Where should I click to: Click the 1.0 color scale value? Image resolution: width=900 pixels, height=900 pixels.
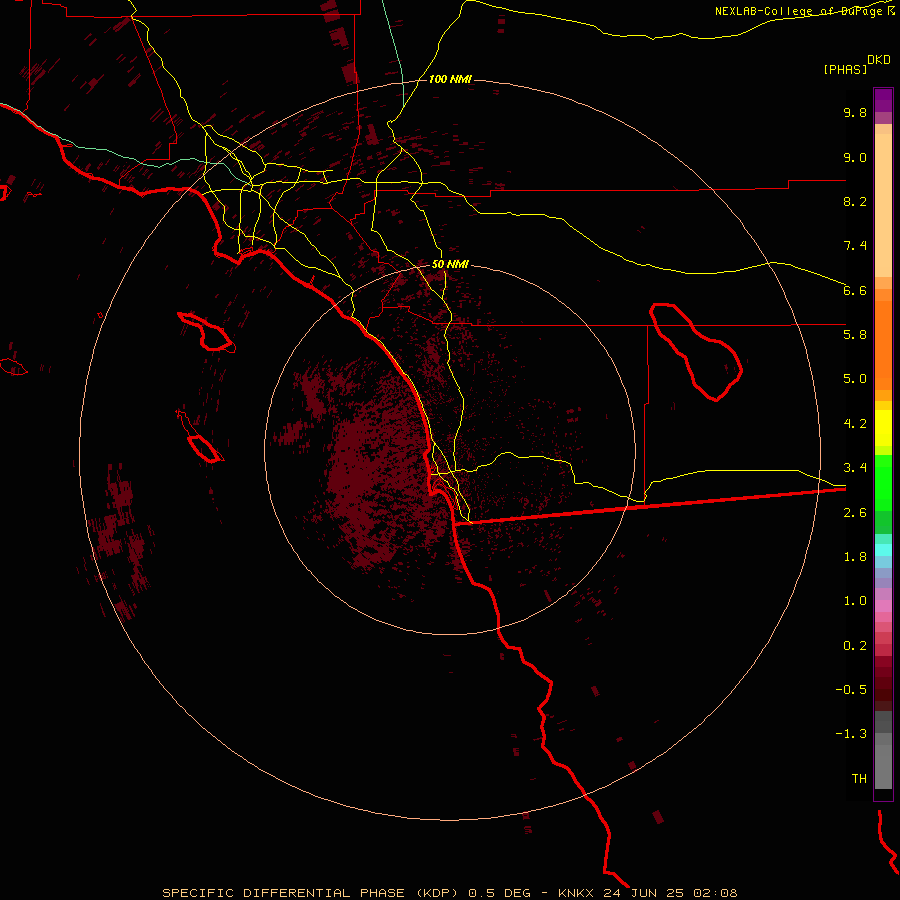(855, 601)
